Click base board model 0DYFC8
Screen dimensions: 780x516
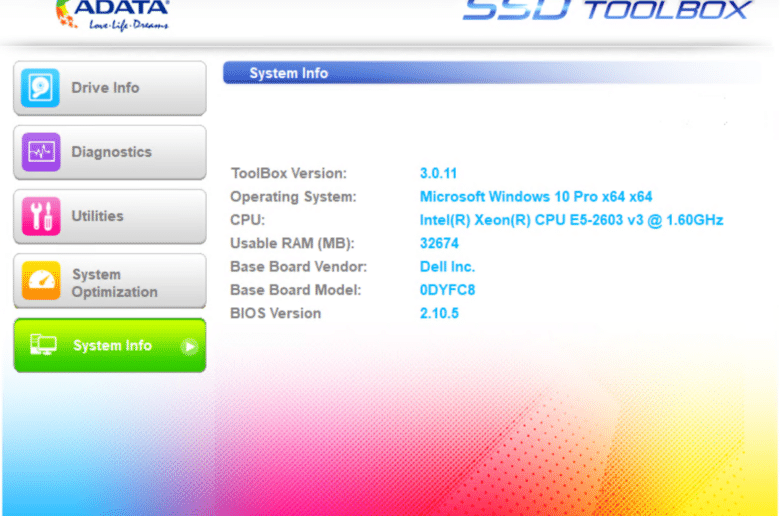pos(447,290)
